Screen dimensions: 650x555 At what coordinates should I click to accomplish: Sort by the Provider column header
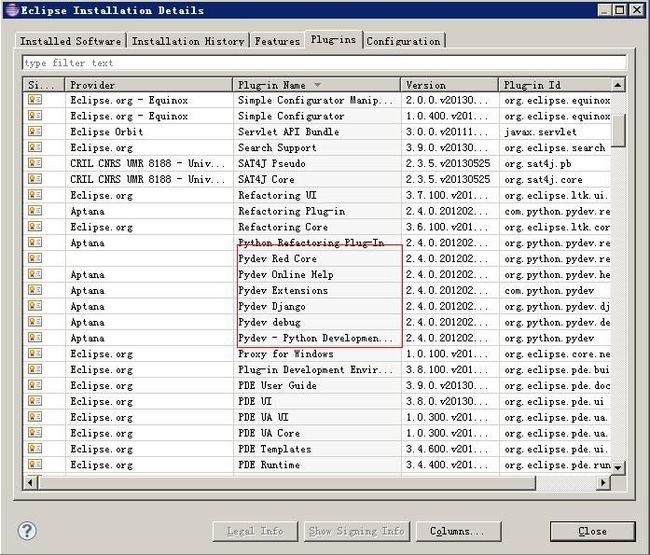pyautogui.click(x=148, y=85)
